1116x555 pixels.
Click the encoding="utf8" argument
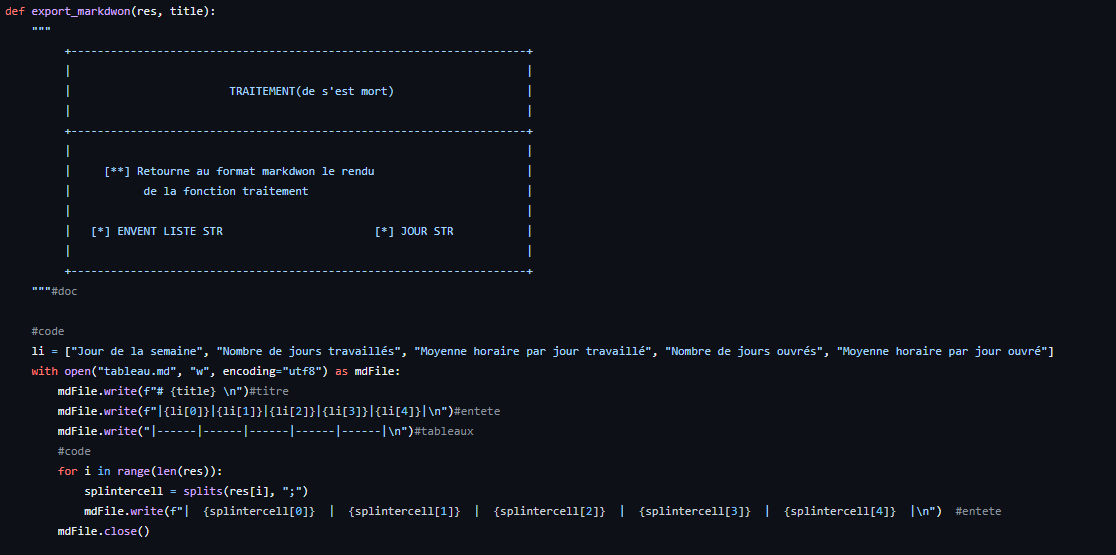point(273,371)
